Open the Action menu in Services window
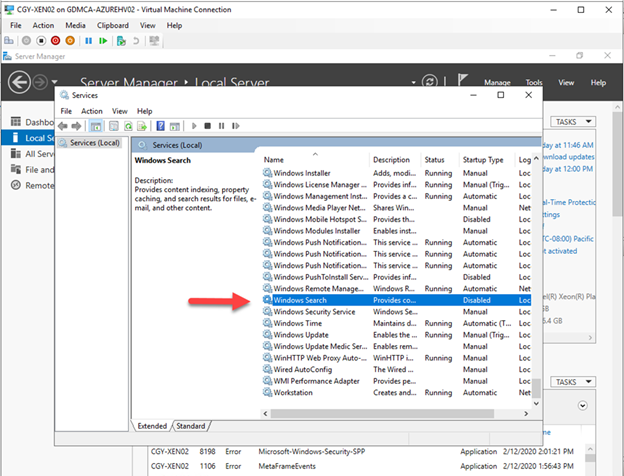Image resolution: width=624 pixels, height=476 pixels. 92,111
